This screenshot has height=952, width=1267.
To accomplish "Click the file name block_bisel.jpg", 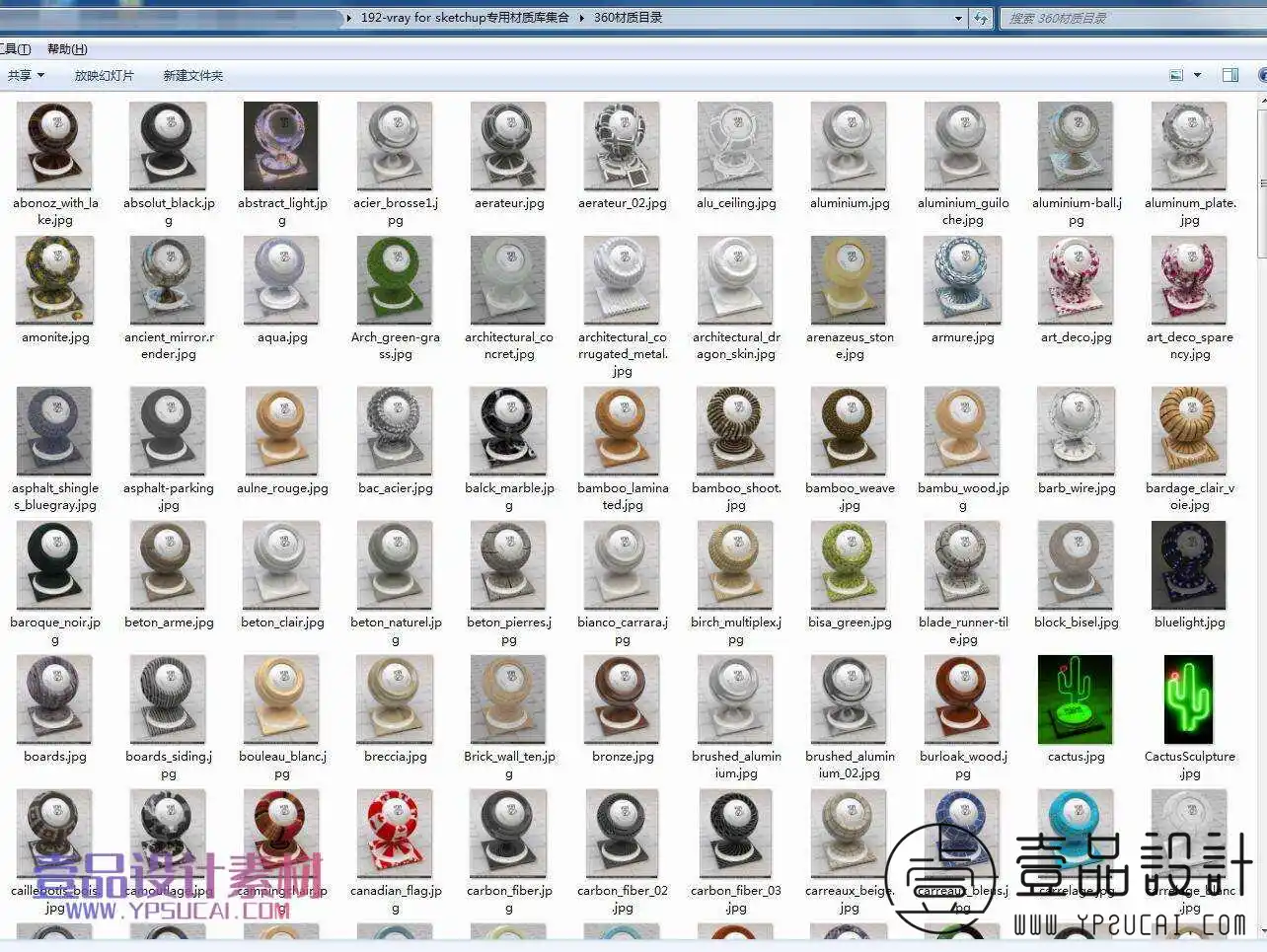I will click(x=1076, y=622).
